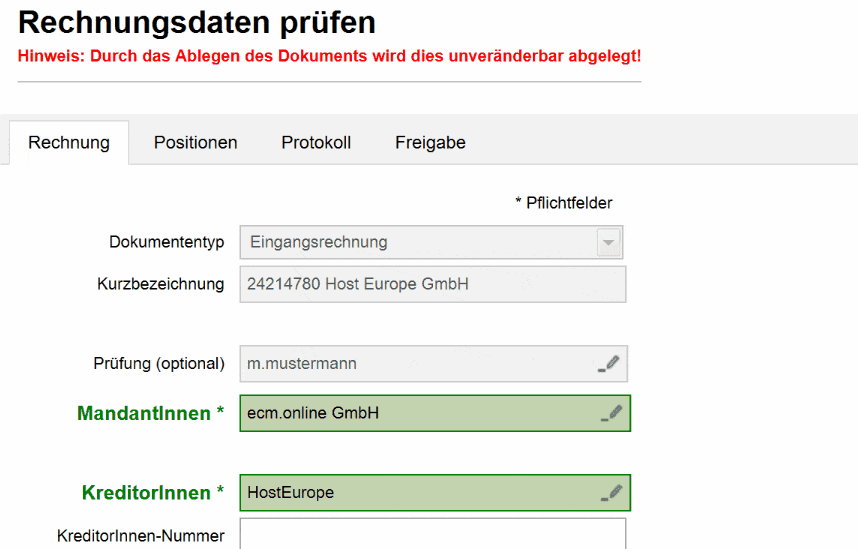The image size is (858, 549).
Task: Select the Freigabe tab
Action: 430,142
